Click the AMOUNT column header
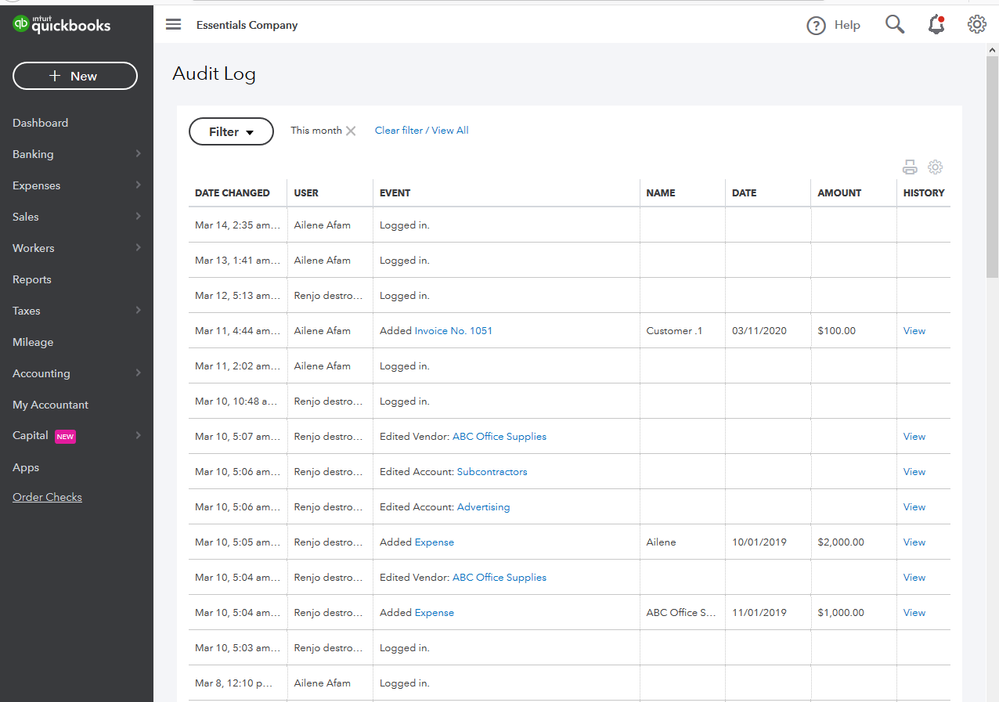 pyautogui.click(x=839, y=193)
